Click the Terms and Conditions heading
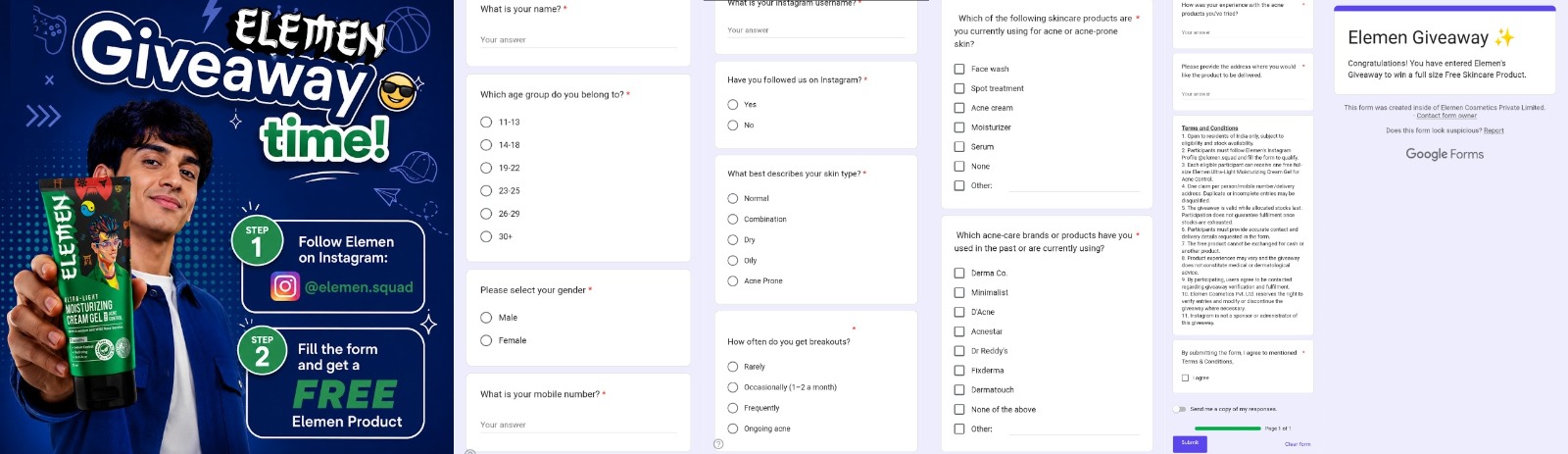The image size is (1568, 454). [1209, 128]
